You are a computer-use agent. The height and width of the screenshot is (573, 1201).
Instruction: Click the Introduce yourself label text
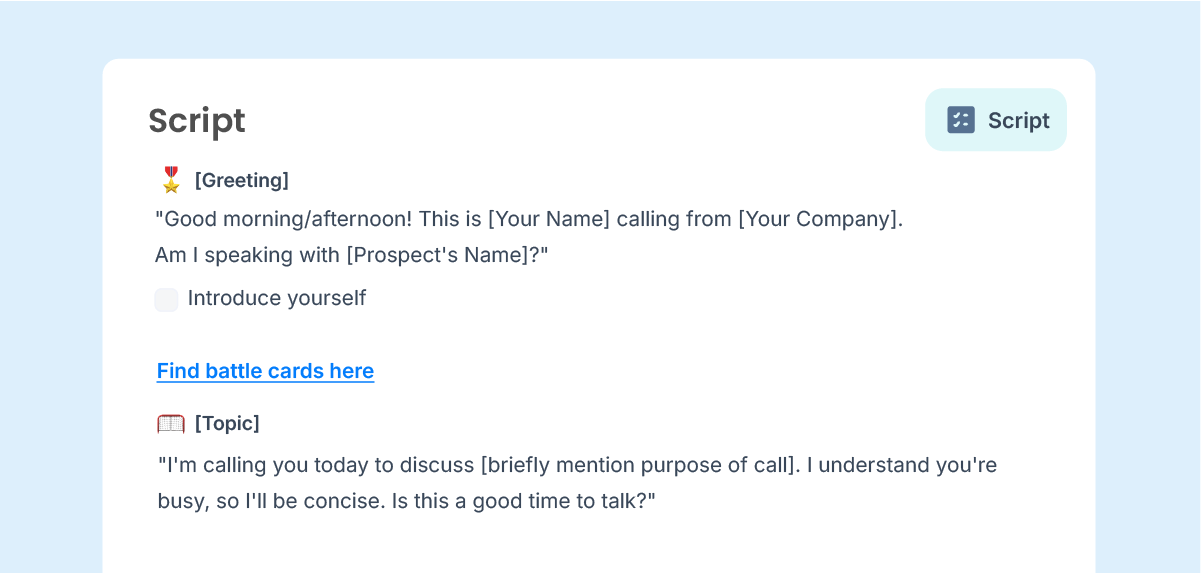coord(277,298)
